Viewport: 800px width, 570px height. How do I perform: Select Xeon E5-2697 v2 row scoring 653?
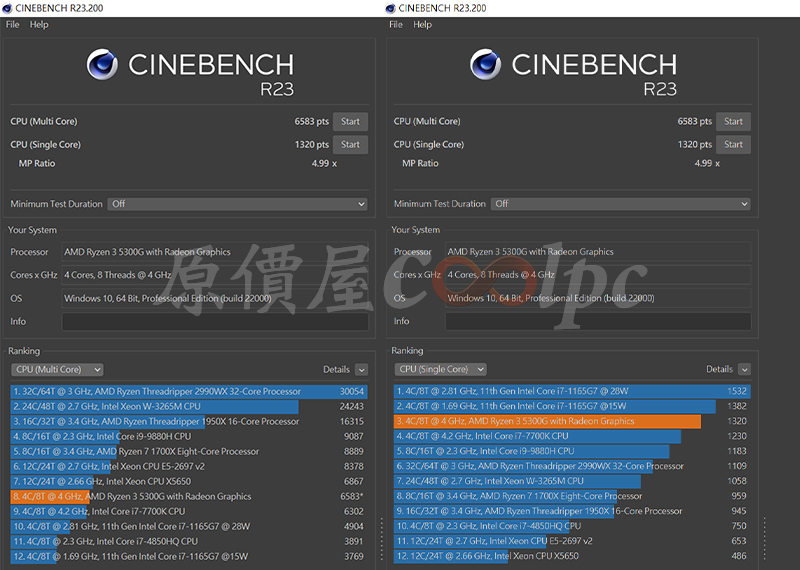click(x=572, y=541)
